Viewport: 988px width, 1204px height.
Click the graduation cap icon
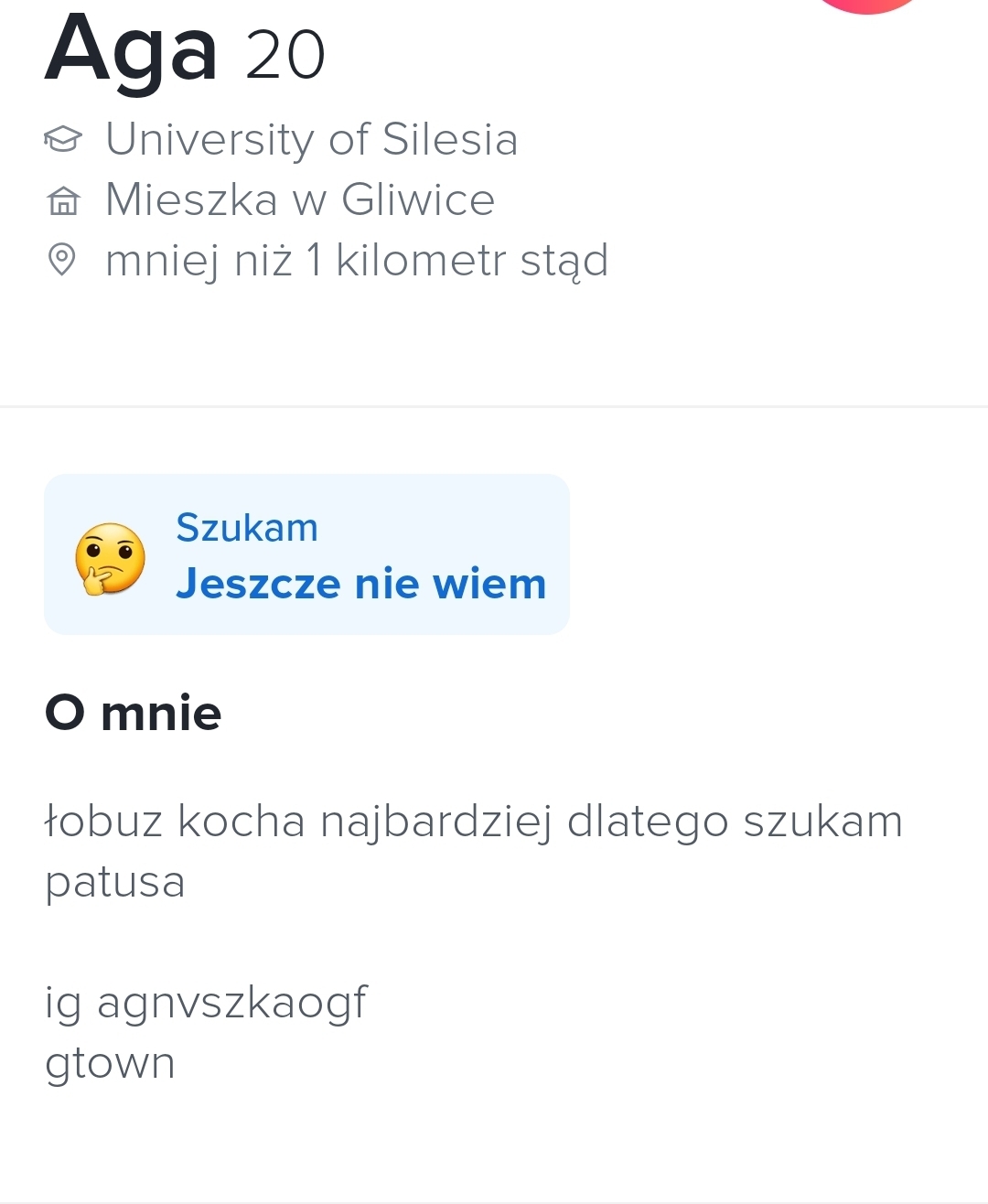click(x=62, y=139)
